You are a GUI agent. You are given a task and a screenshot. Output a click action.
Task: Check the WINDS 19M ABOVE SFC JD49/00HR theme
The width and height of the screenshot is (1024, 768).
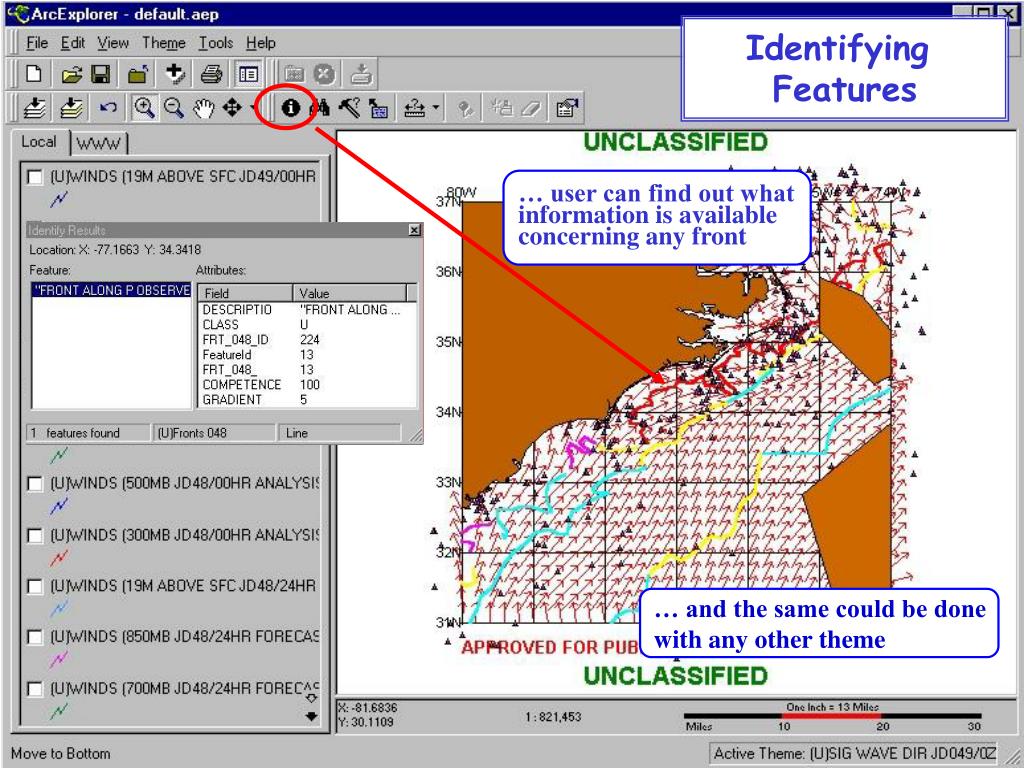coord(35,177)
